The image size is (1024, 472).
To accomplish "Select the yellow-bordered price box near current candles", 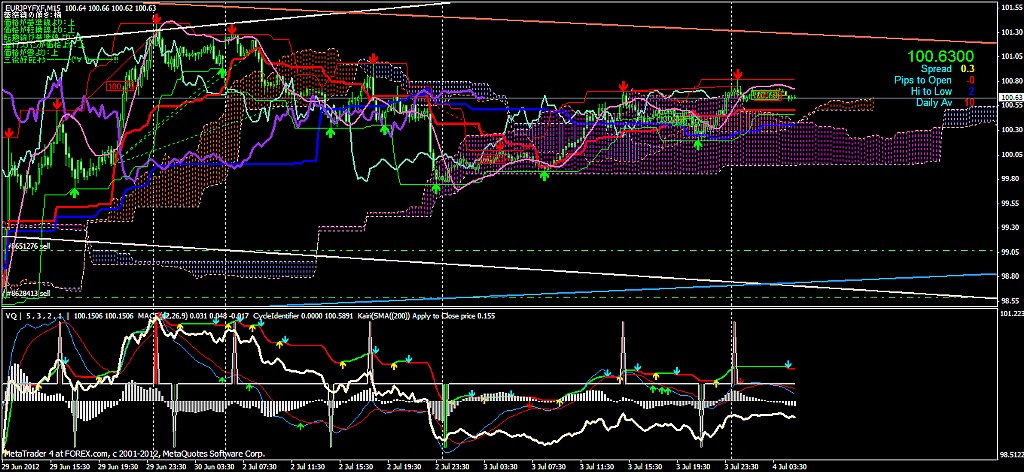I will 765,94.
